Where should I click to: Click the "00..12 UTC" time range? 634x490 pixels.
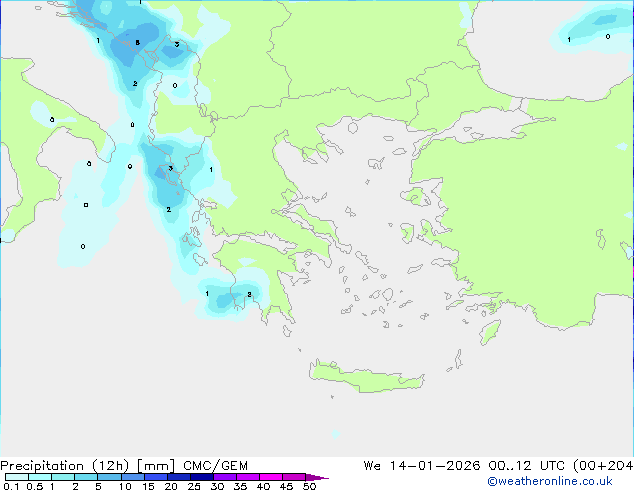pyautogui.click(x=527, y=466)
